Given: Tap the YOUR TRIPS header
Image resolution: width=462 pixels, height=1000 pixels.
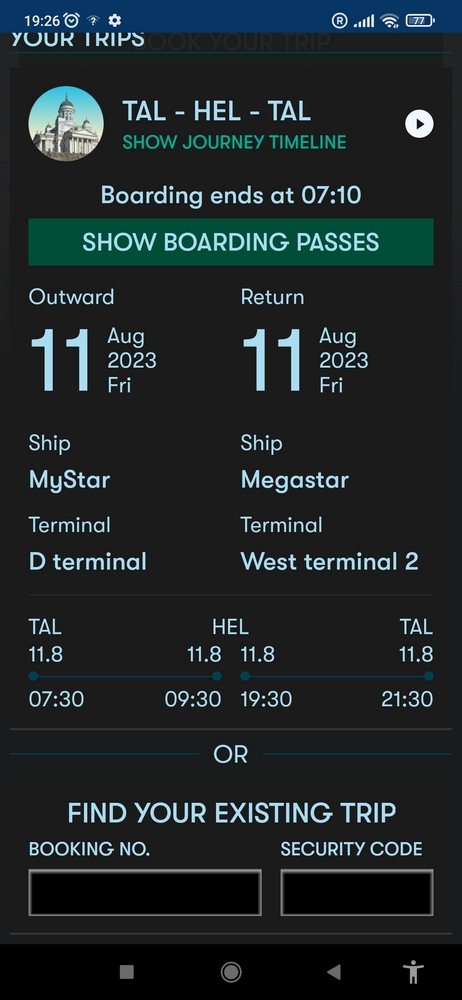Looking at the screenshot, I should [78, 39].
